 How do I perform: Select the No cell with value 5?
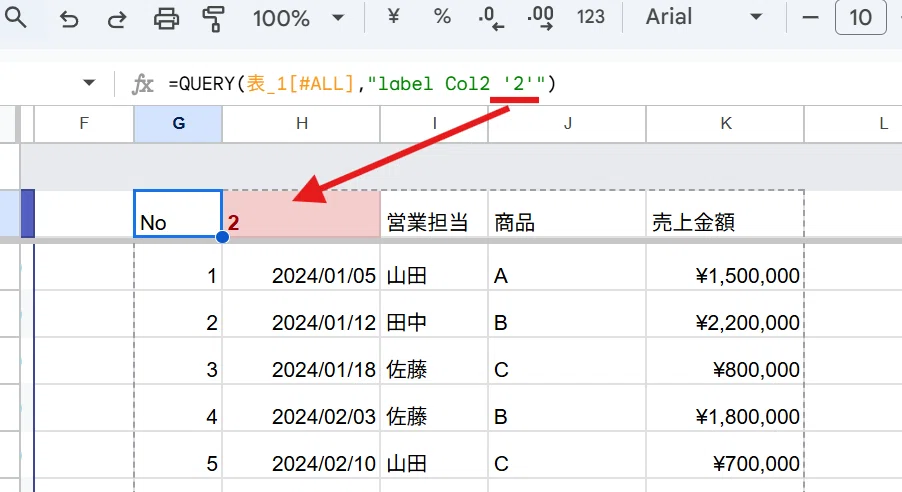click(x=178, y=455)
